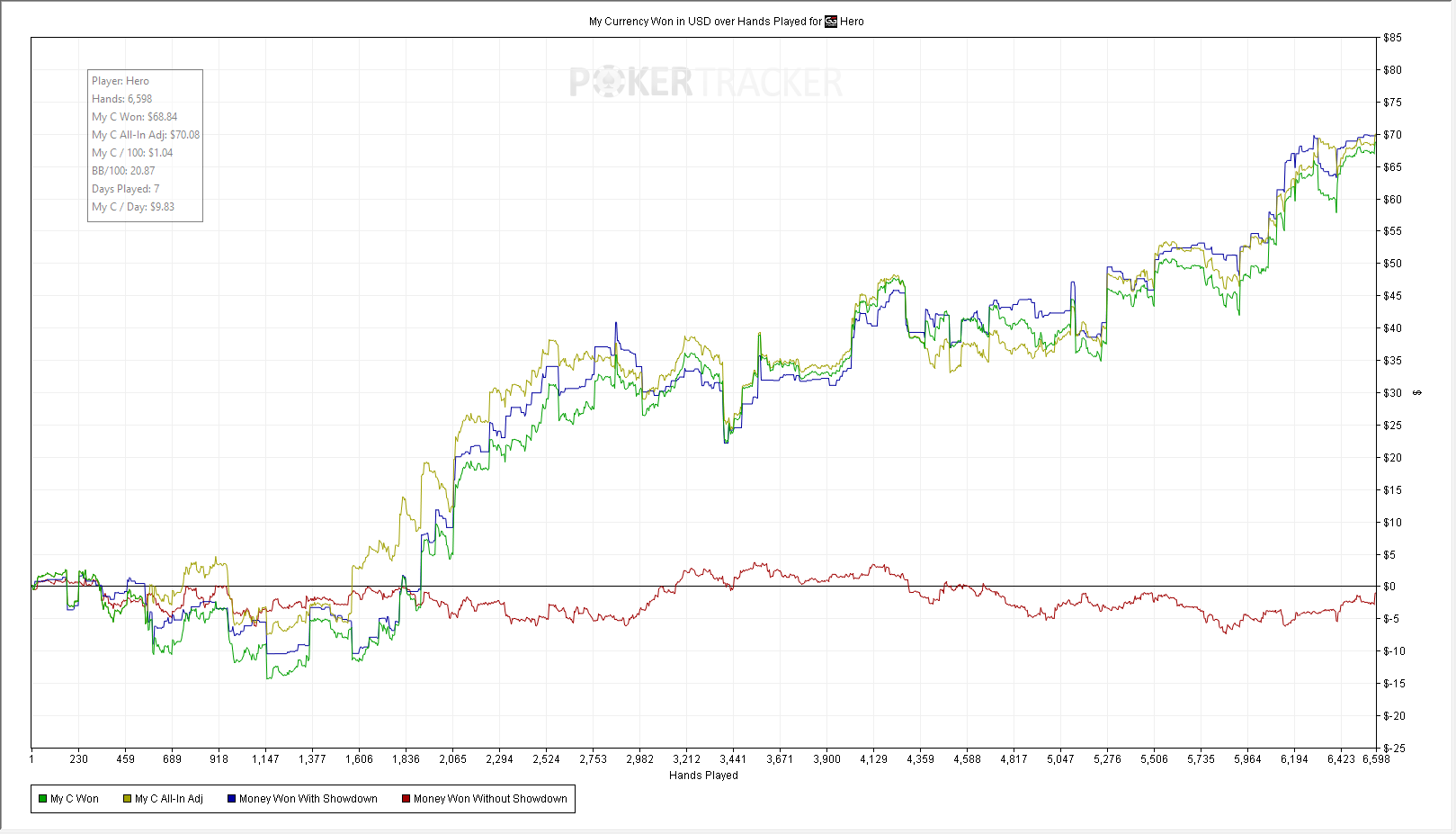1456x834 pixels.
Task: Click "Player: Hero" in the stats box
Action: click(121, 81)
